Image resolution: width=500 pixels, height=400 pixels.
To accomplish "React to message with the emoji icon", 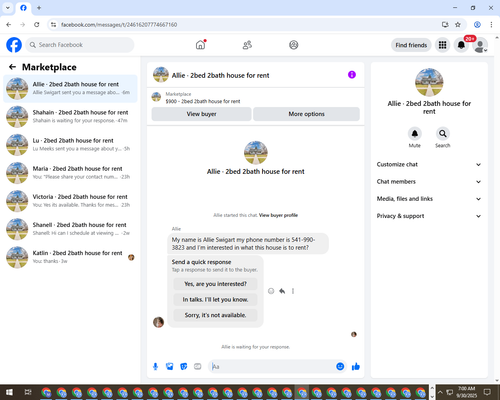I will [271, 291].
